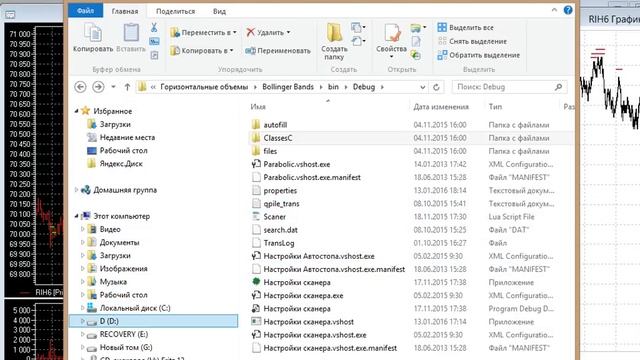Viewport: 640px width, 360px height.
Task: Open recent locations dropdown arrow
Action: tap(113, 87)
